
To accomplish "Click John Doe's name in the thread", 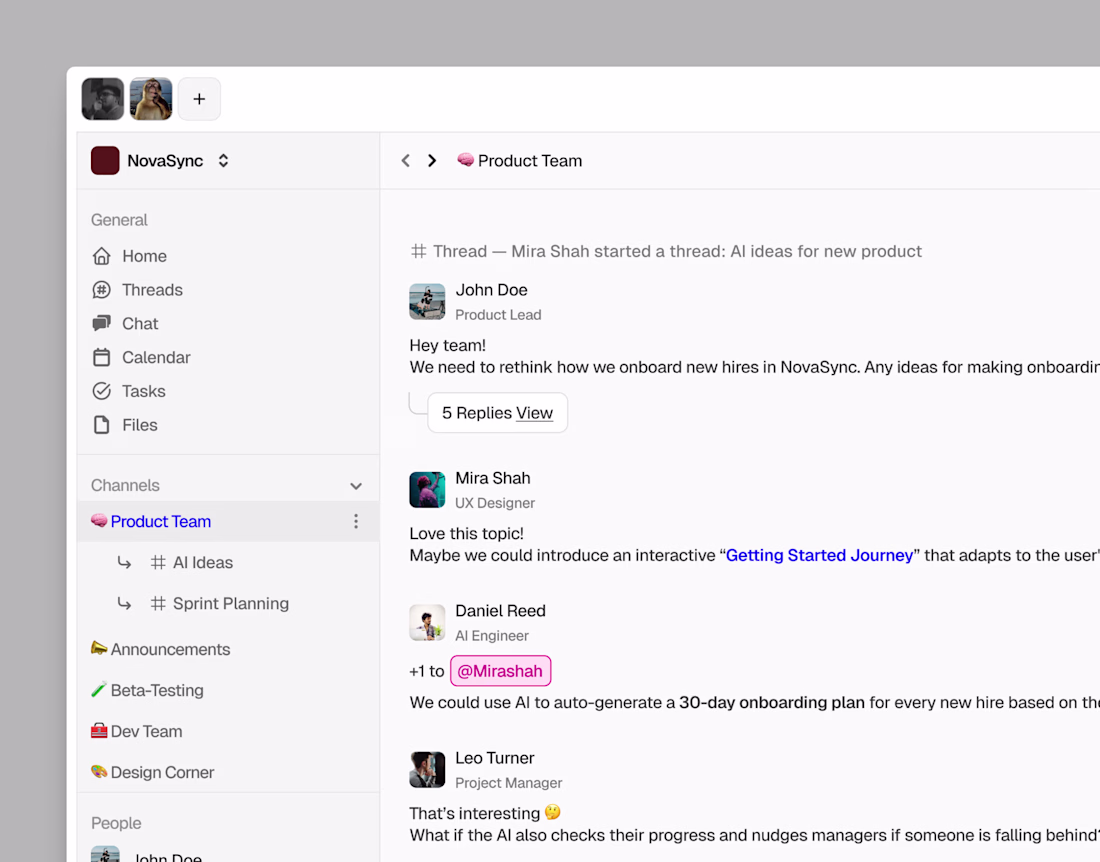I will [491, 290].
